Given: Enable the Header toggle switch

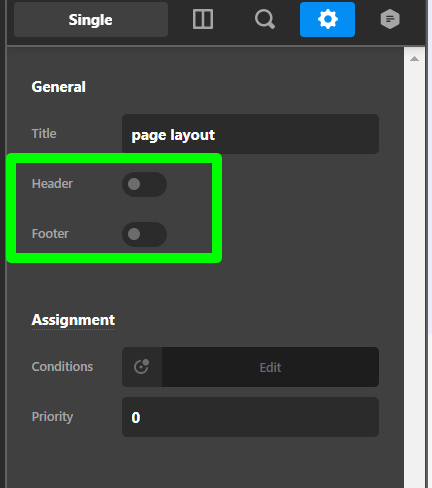Looking at the screenshot, I should 144,184.
